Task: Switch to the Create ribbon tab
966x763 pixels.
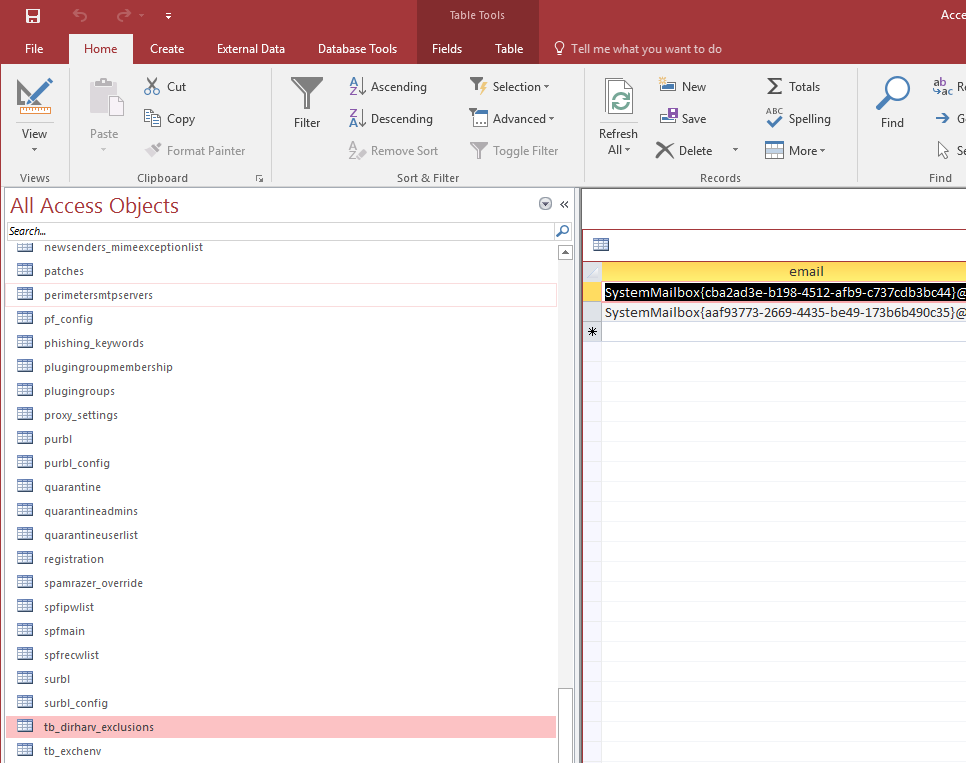Action: [167, 48]
